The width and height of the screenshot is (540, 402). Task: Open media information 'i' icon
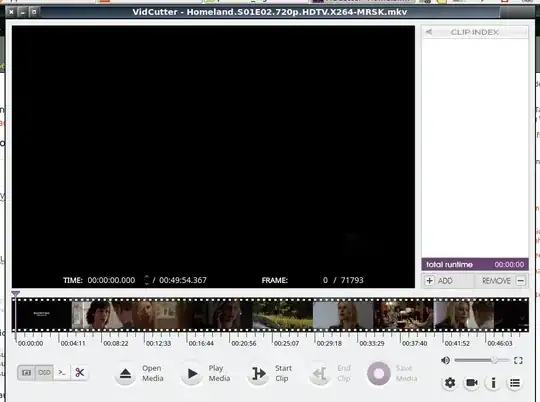pos(494,383)
